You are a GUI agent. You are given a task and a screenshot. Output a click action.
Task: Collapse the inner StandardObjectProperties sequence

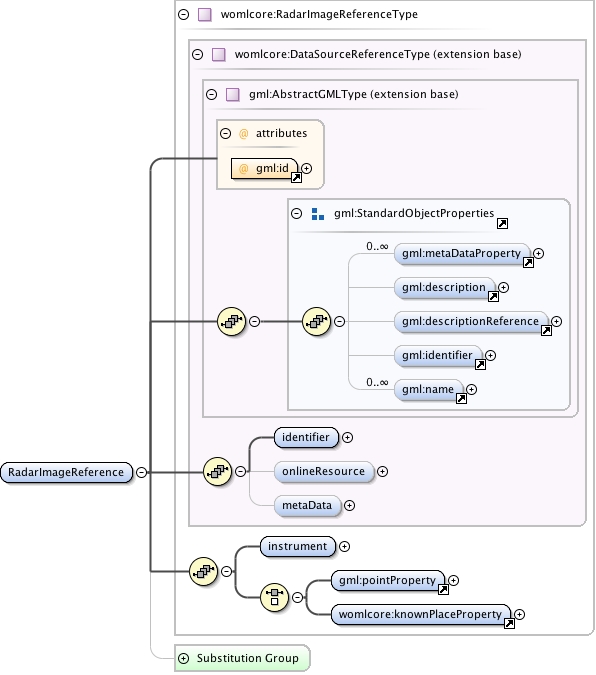[339, 322]
